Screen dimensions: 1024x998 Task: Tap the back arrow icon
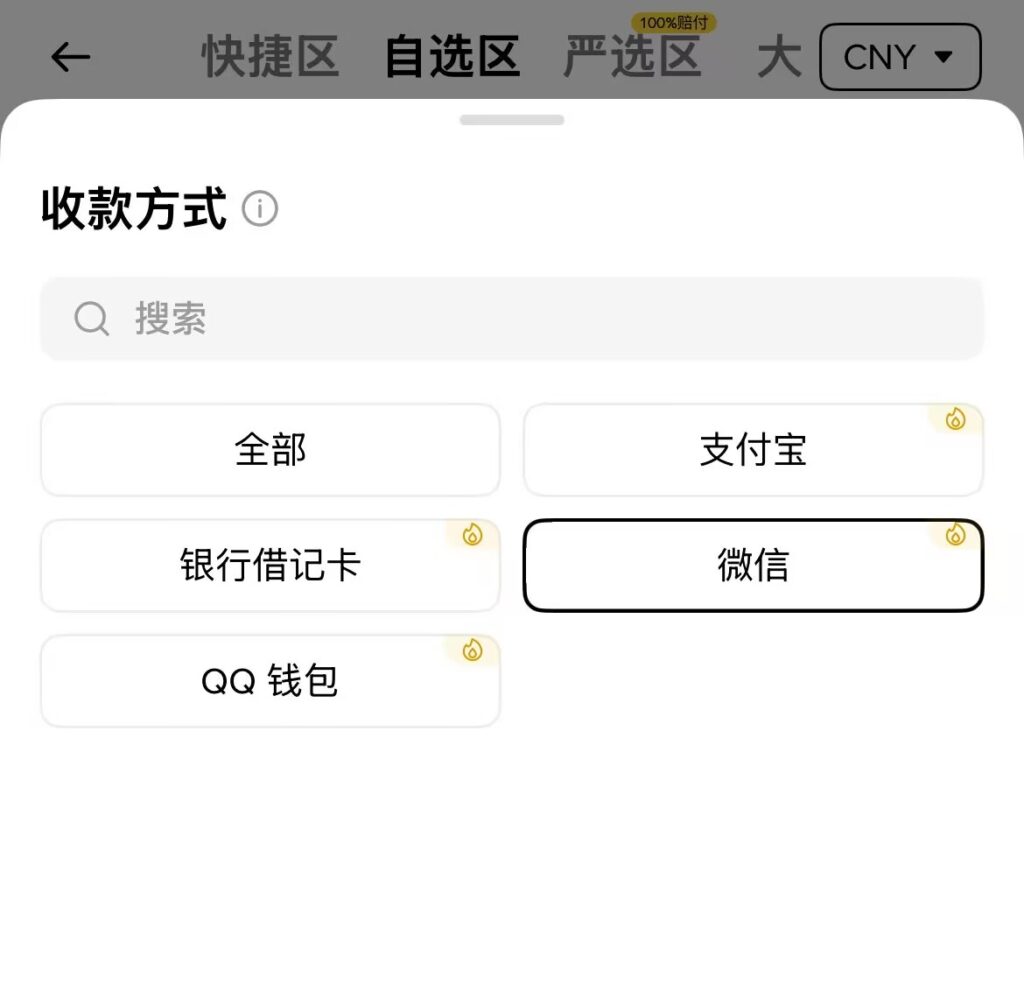71,58
